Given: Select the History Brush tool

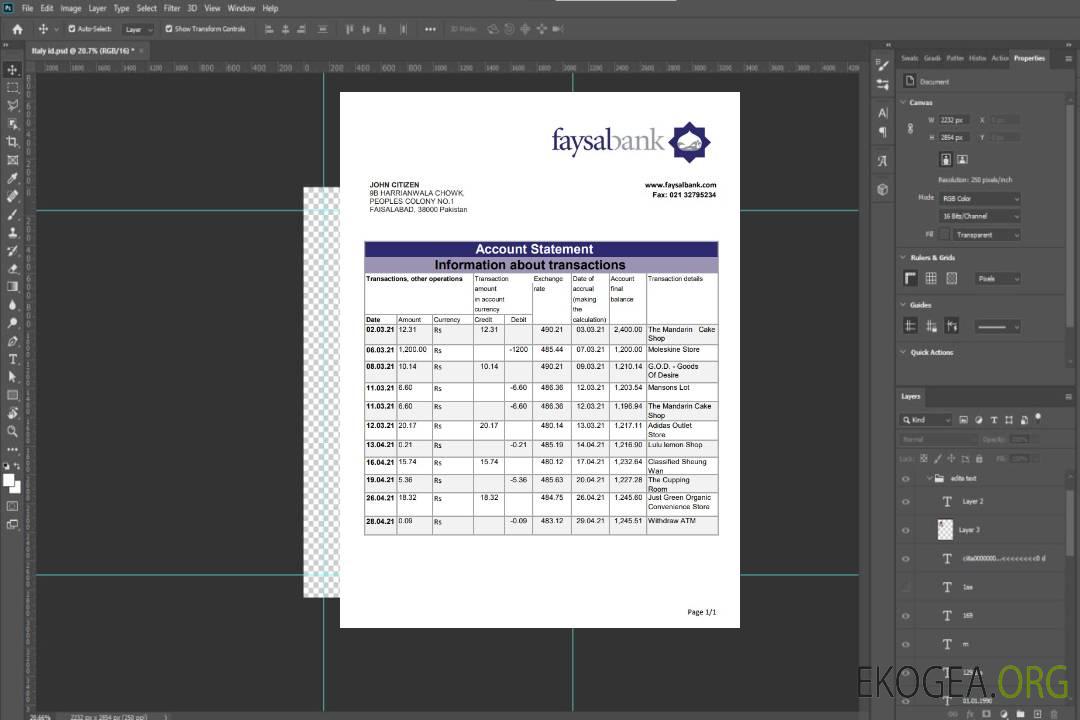Looking at the screenshot, I should pos(12,251).
